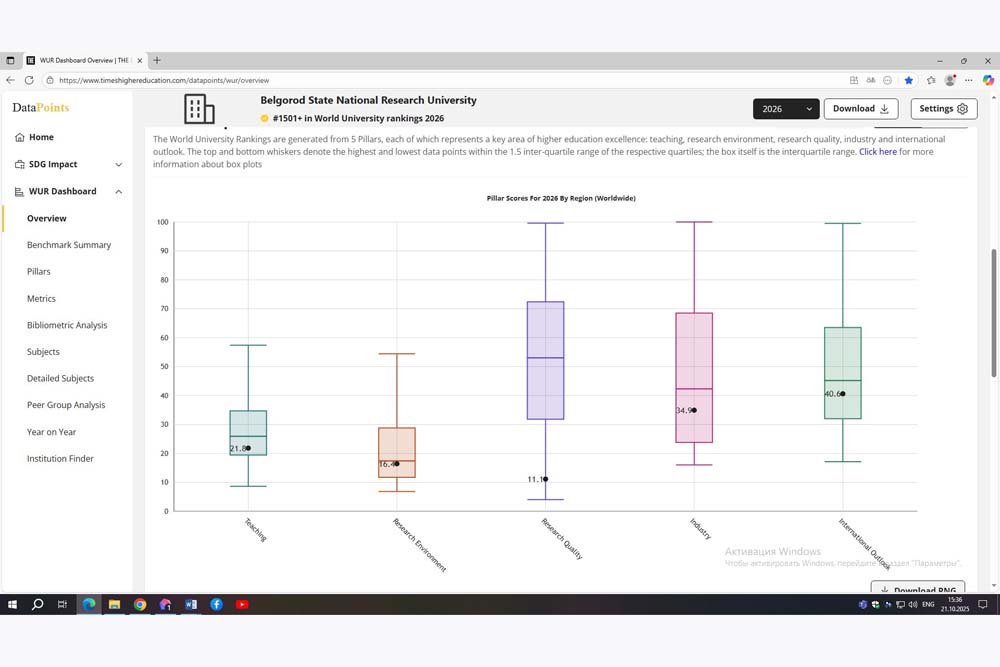The image size is (1000, 667).
Task: Click the blue favorites star icon
Action: [908, 80]
